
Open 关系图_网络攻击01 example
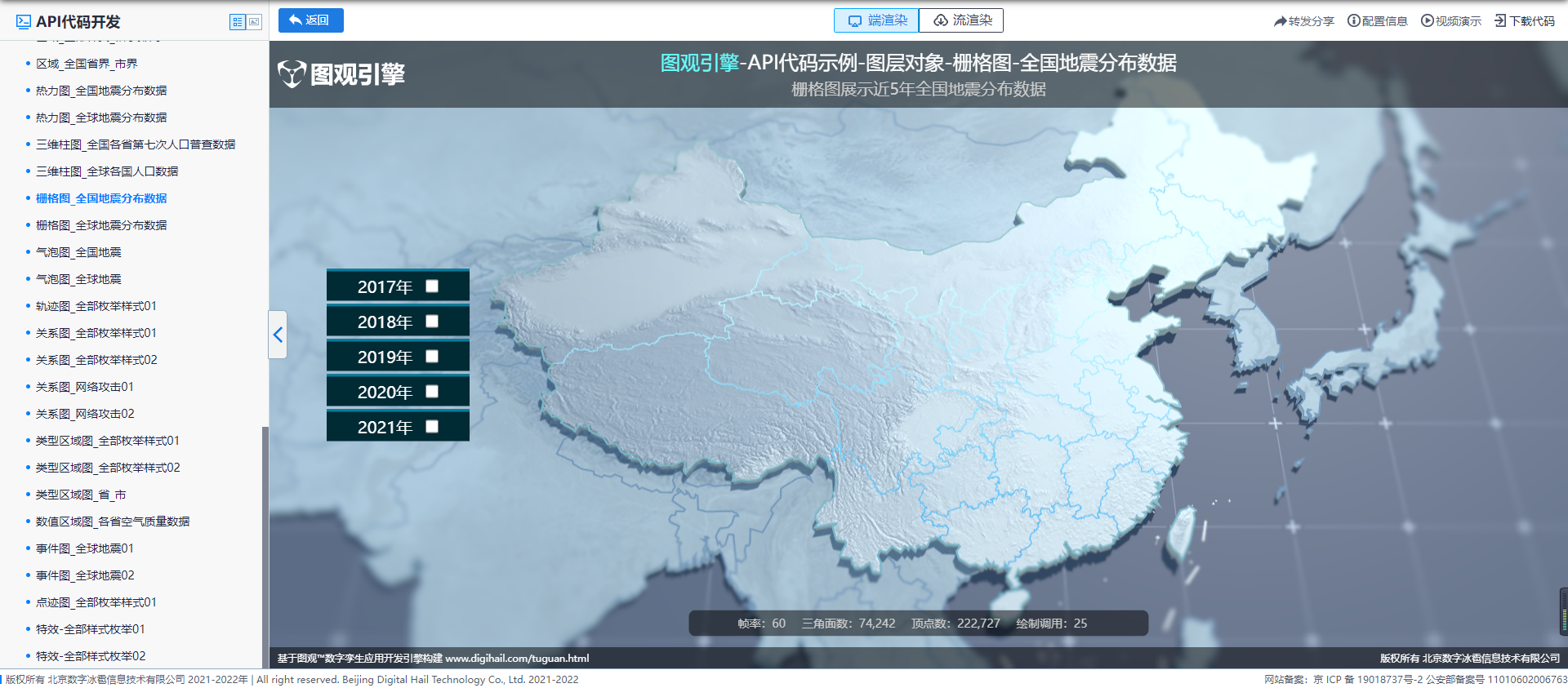click(x=85, y=387)
